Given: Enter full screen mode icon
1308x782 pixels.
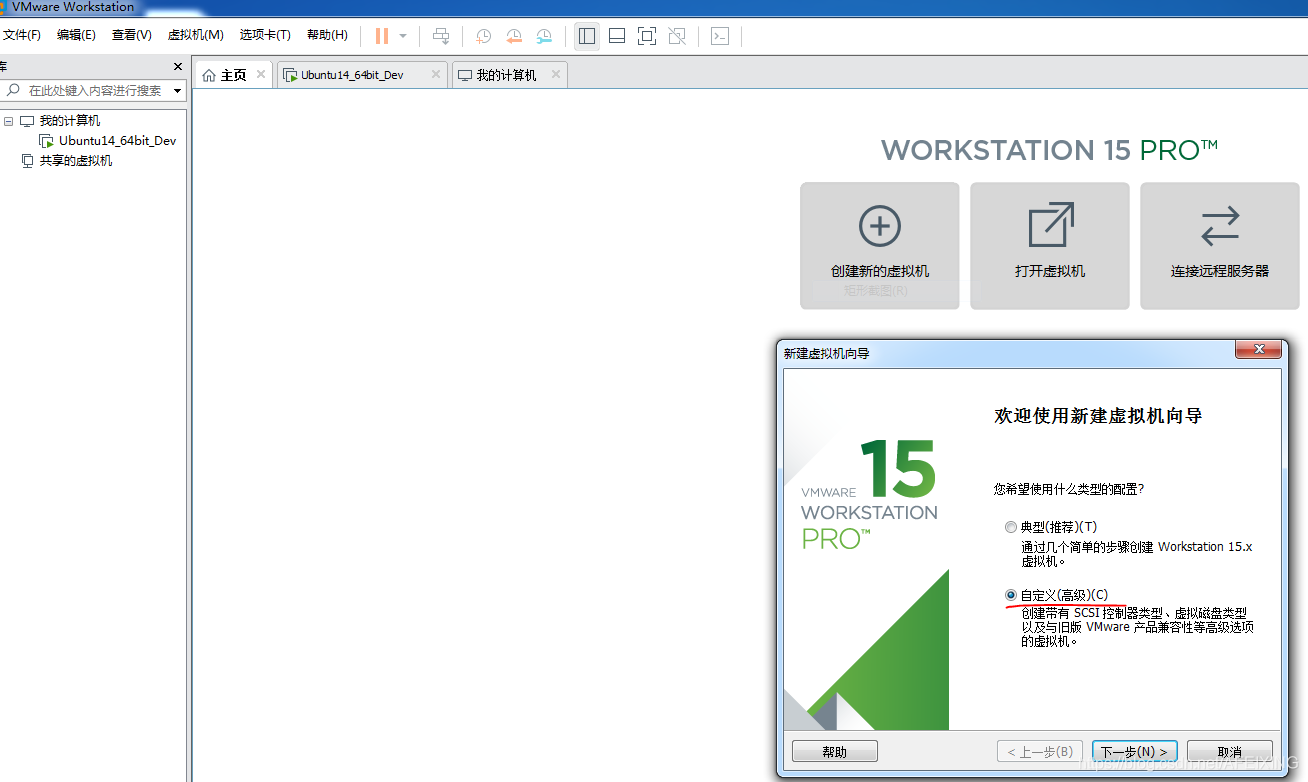Looking at the screenshot, I should point(647,36).
